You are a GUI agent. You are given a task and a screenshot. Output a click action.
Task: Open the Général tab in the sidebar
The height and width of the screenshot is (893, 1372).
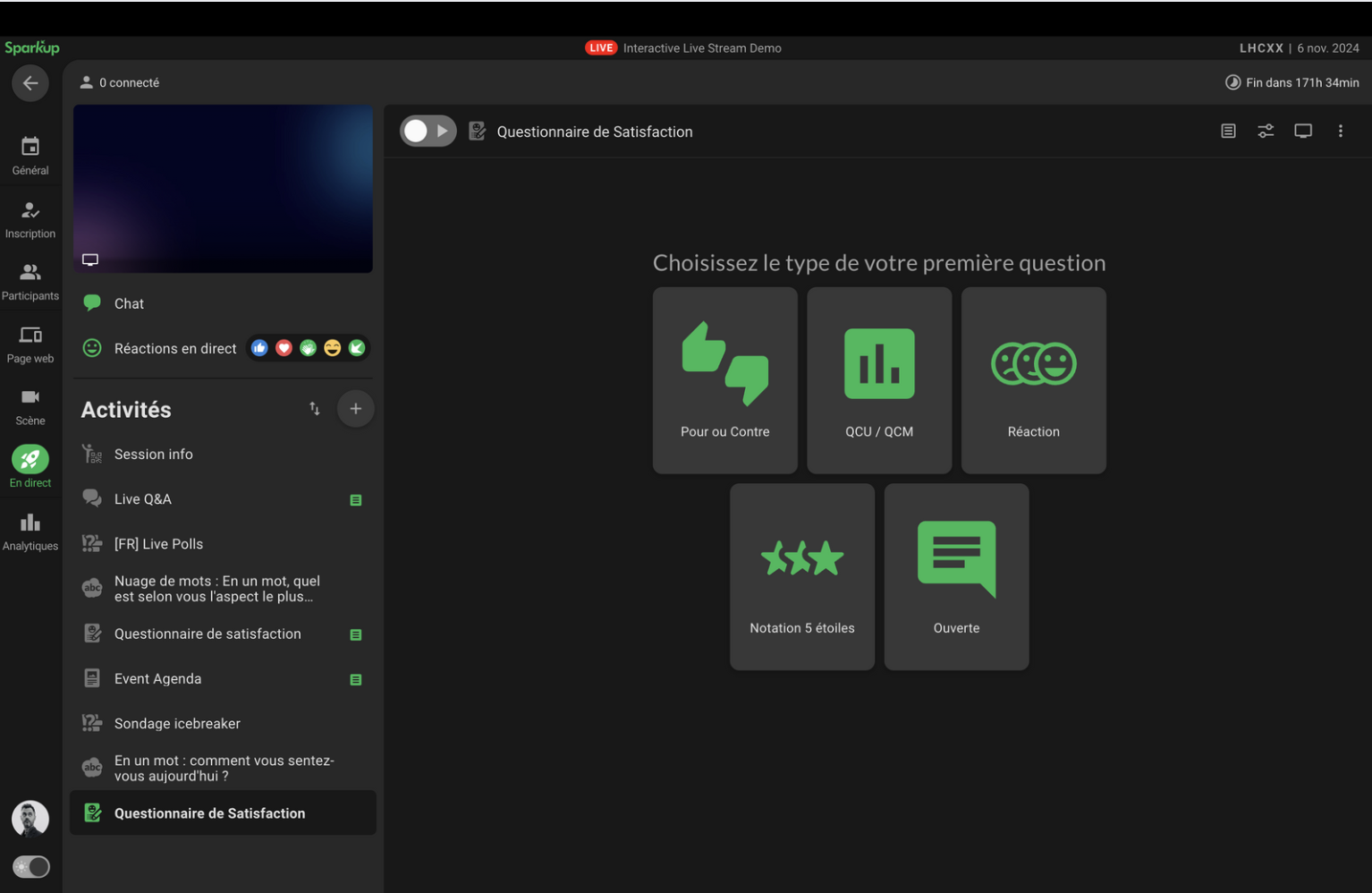pyautogui.click(x=30, y=156)
